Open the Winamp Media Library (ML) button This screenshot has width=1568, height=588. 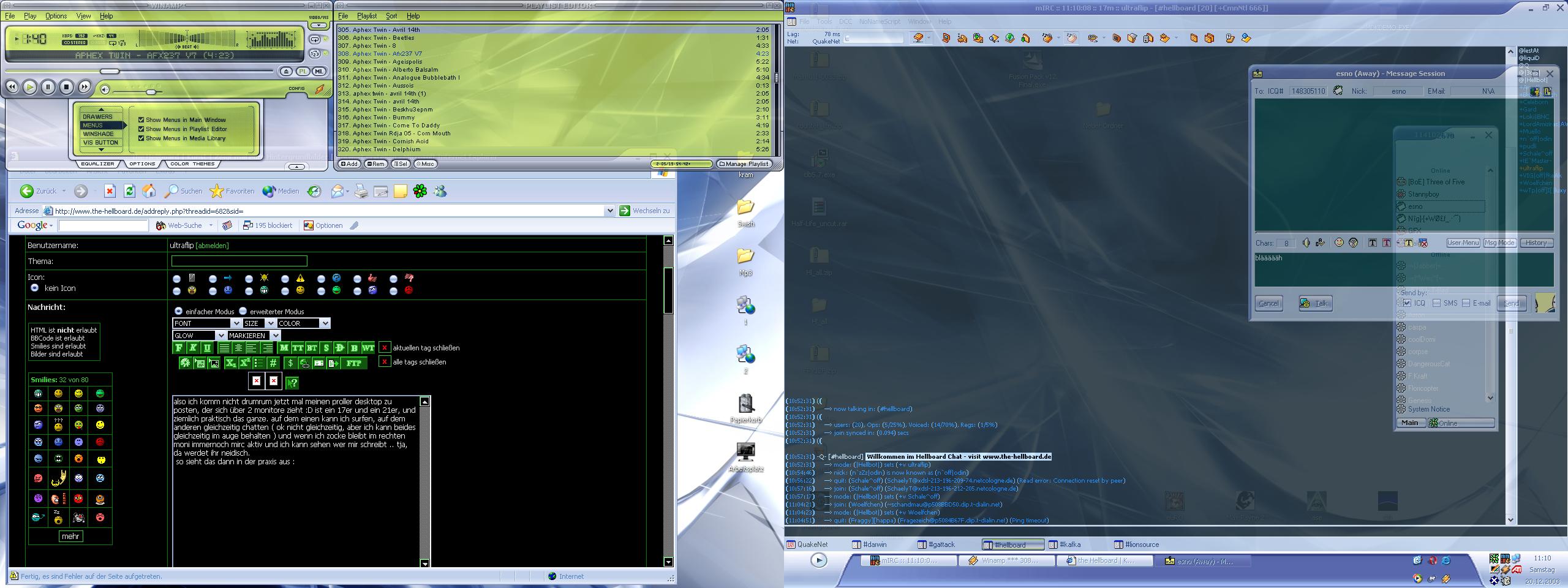(x=318, y=72)
